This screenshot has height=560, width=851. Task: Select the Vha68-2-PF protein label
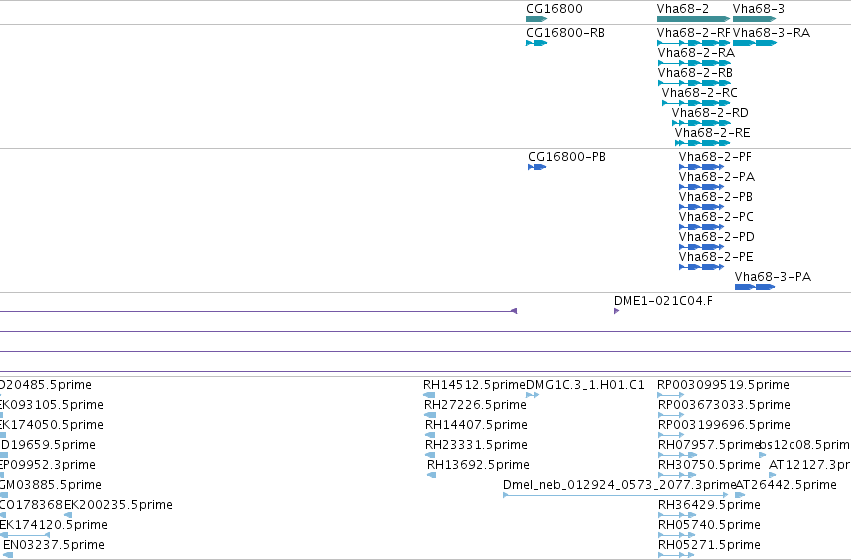tap(715, 157)
